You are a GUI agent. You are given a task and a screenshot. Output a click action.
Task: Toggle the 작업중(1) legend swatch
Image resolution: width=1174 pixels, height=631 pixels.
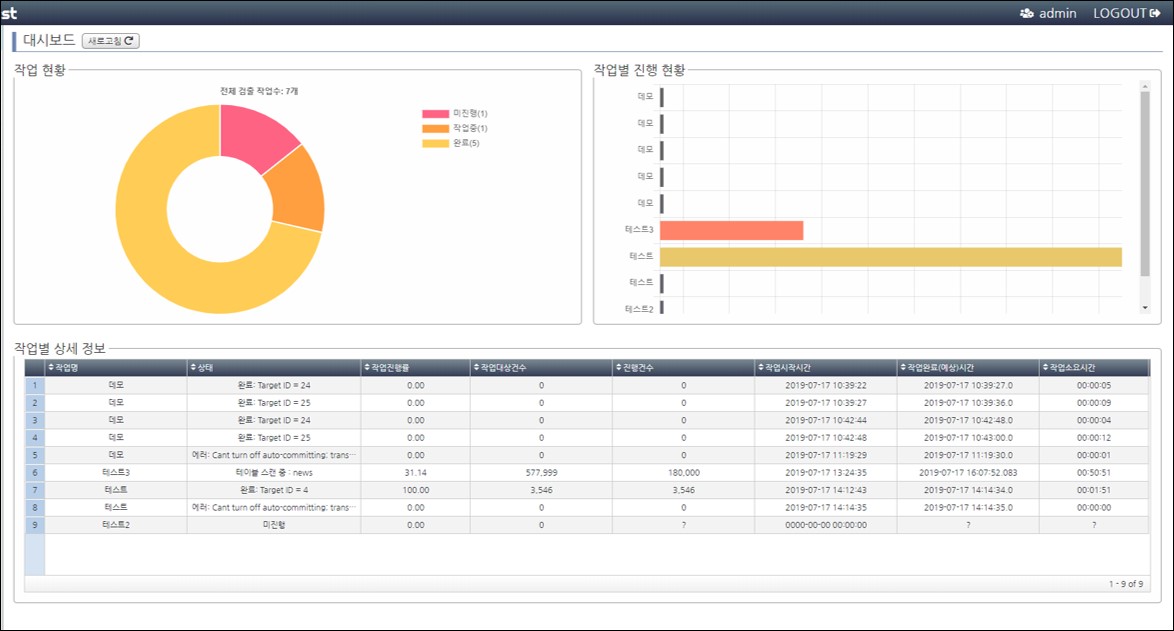(435, 129)
